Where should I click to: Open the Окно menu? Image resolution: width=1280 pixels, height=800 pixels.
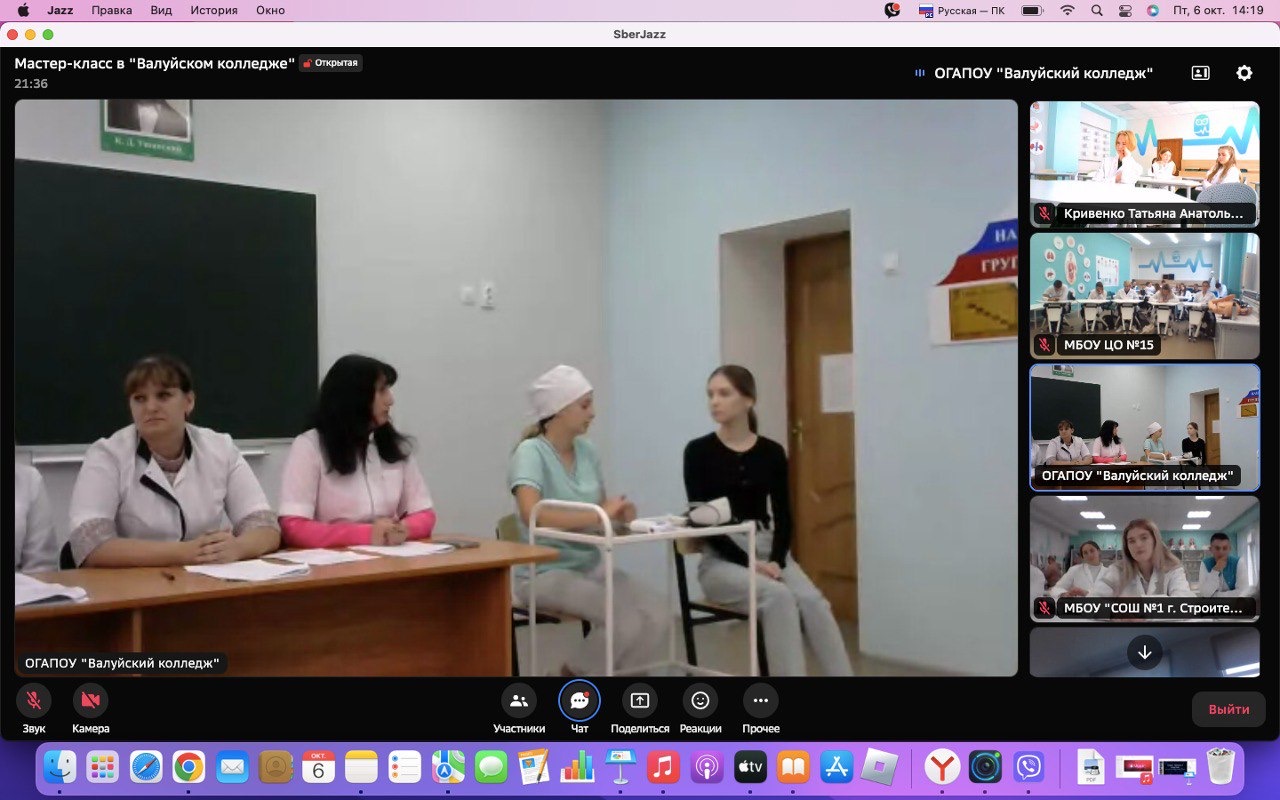[270, 10]
